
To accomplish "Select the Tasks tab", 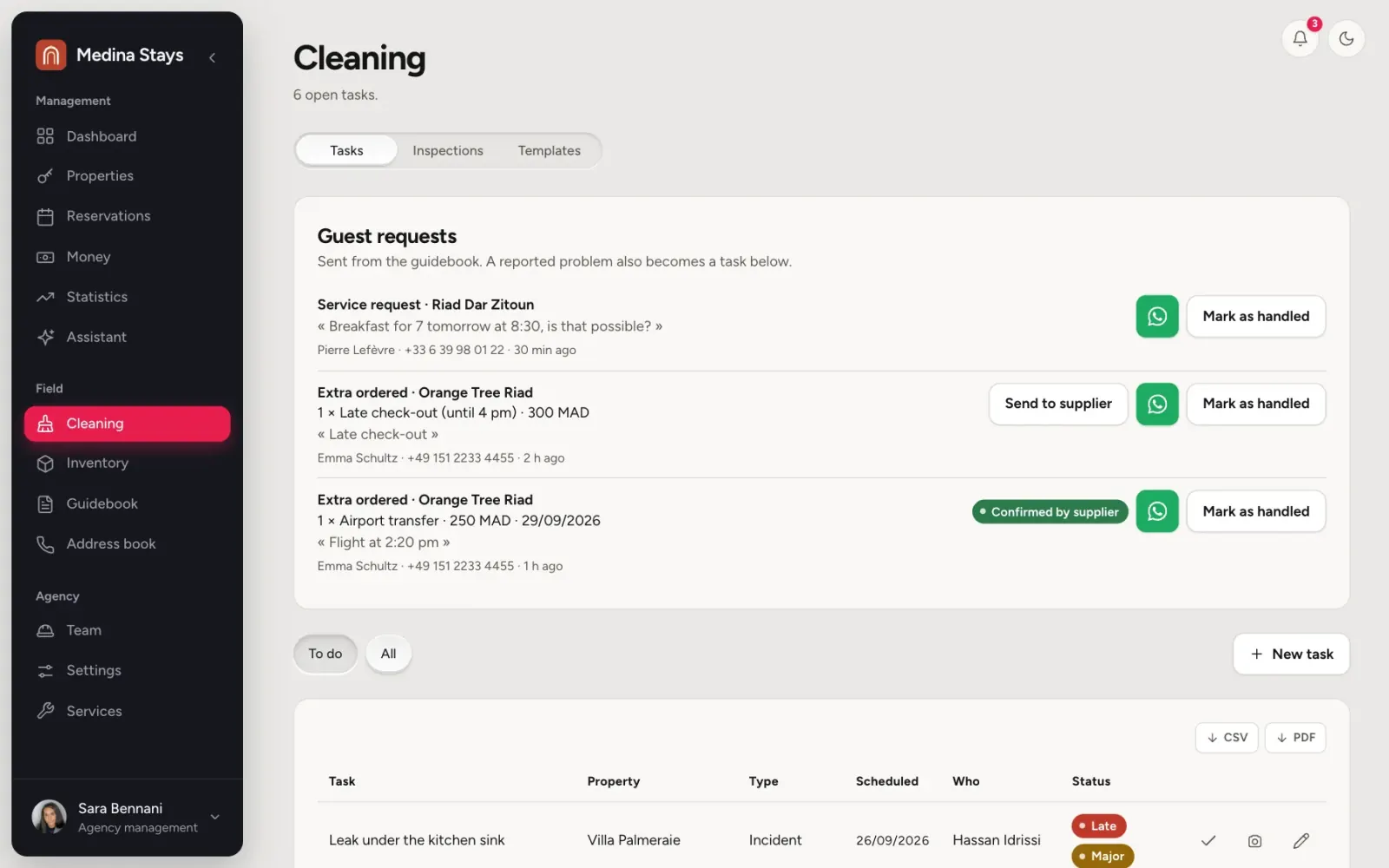I will [x=346, y=151].
